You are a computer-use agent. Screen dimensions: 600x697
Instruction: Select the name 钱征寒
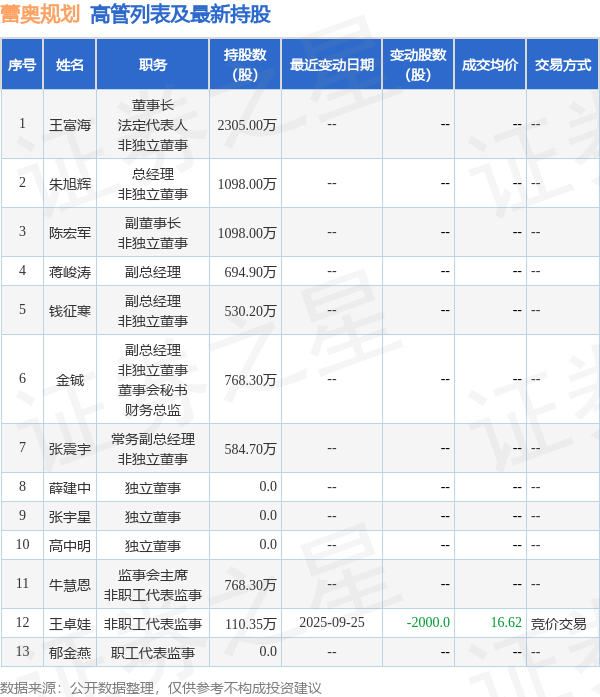(70, 311)
